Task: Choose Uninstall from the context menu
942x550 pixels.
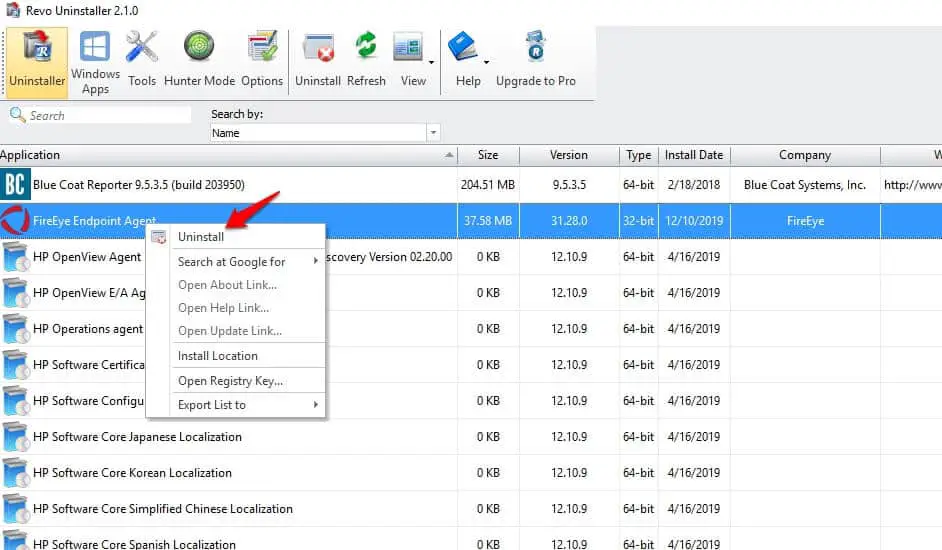Action: 201,237
